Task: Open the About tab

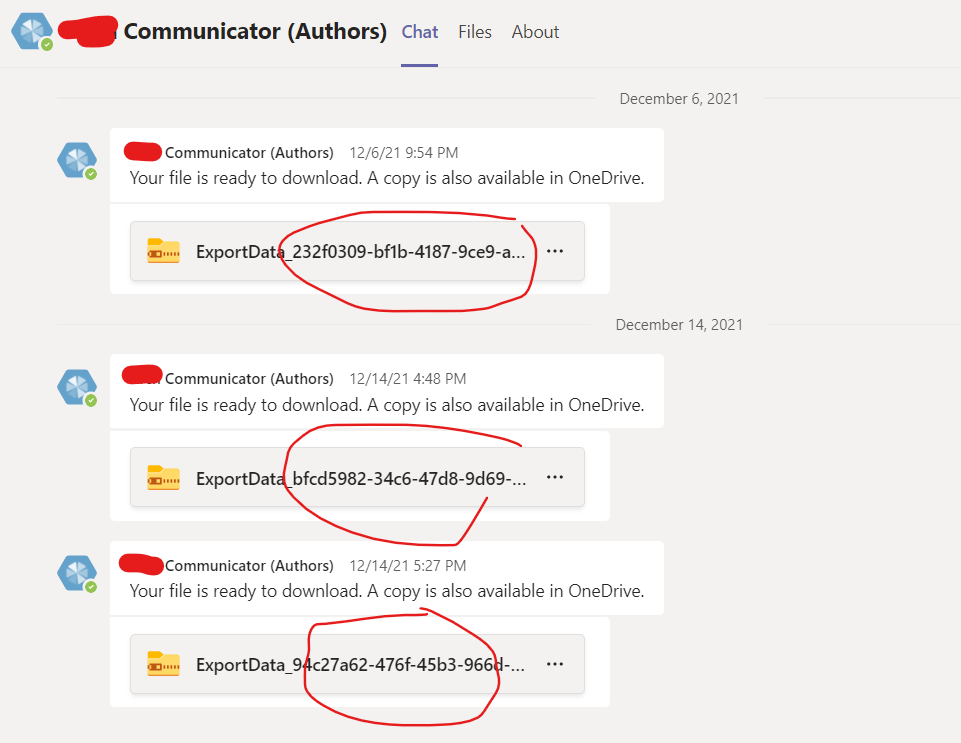Action: point(535,32)
